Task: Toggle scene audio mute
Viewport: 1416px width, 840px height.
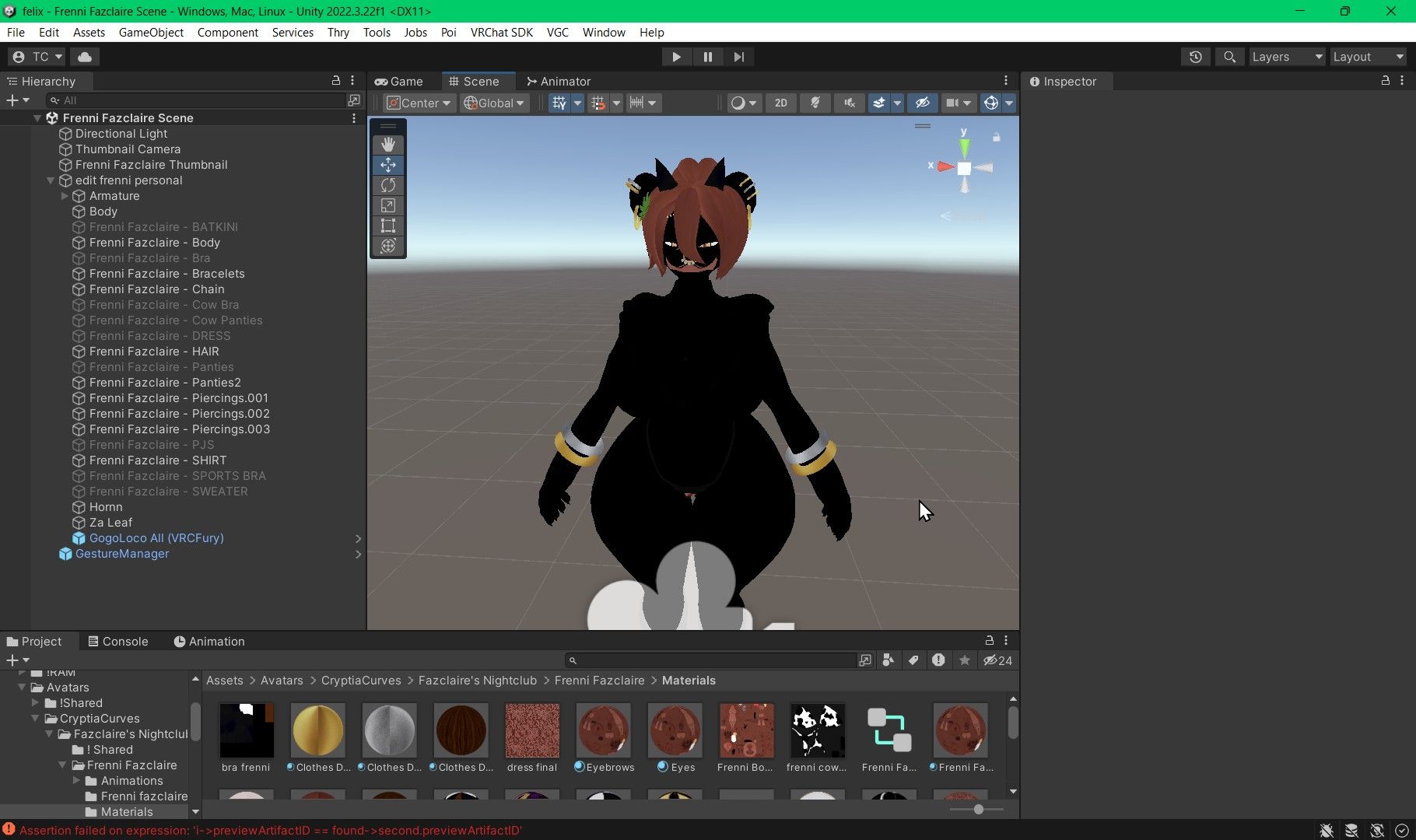Action: (x=850, y=103)
